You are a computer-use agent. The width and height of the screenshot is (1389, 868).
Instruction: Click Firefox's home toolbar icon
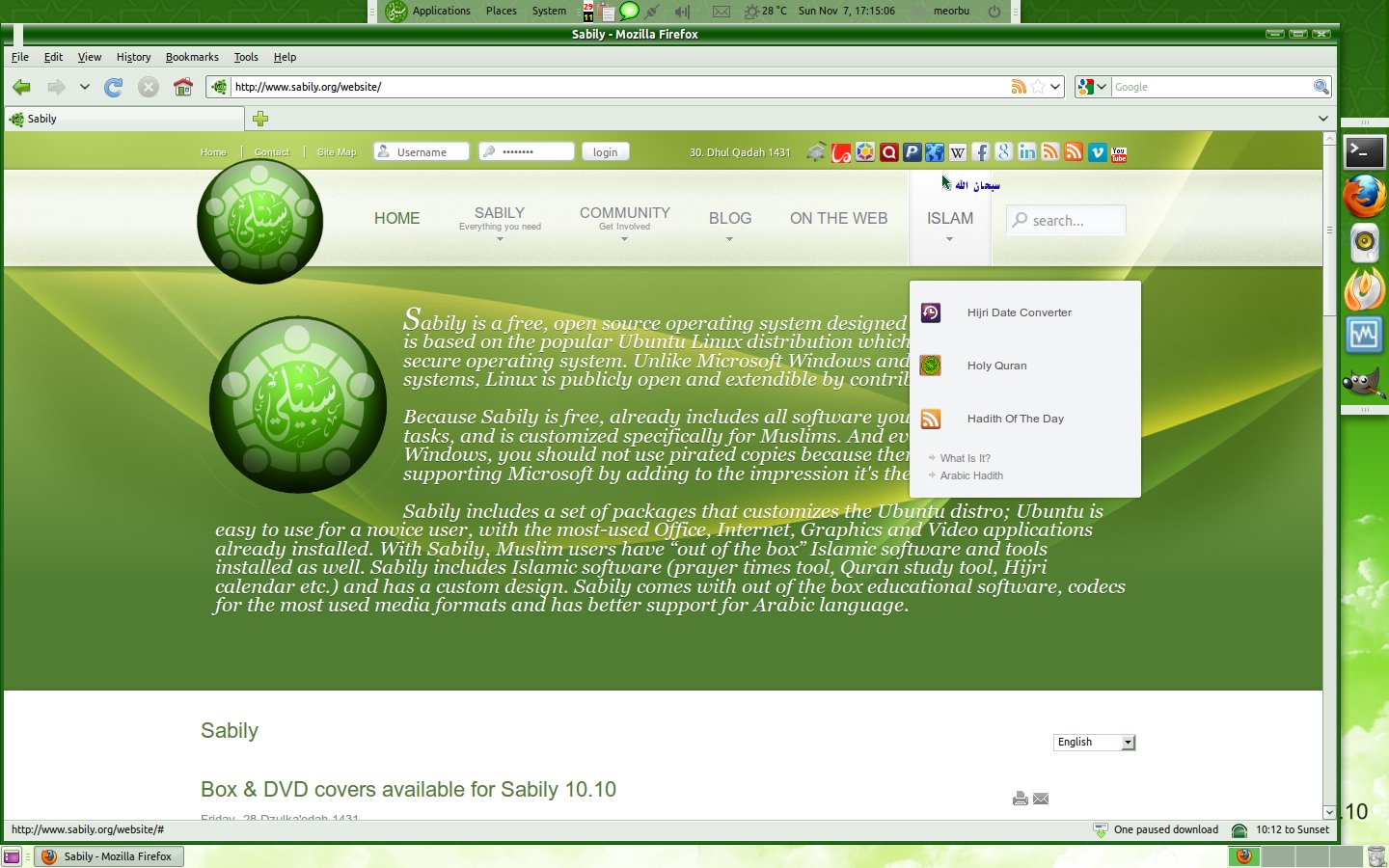[182, 87]
